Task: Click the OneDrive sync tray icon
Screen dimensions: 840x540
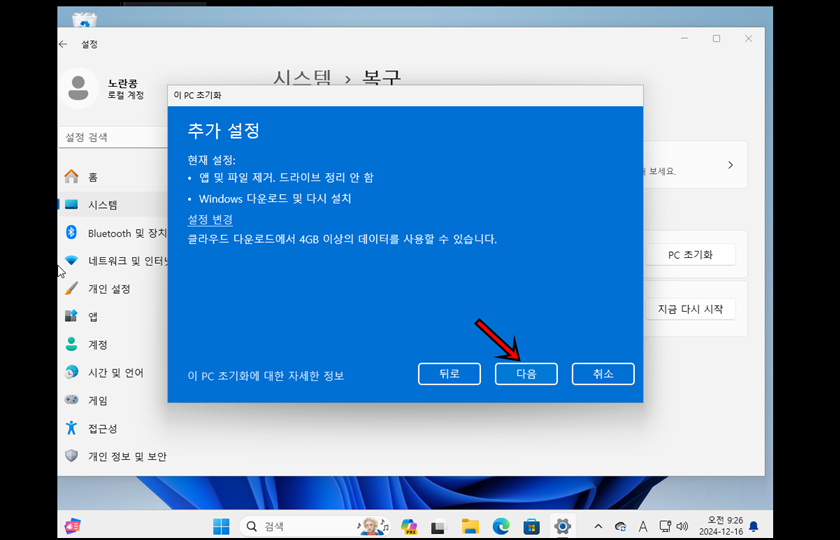Action: 621,526
